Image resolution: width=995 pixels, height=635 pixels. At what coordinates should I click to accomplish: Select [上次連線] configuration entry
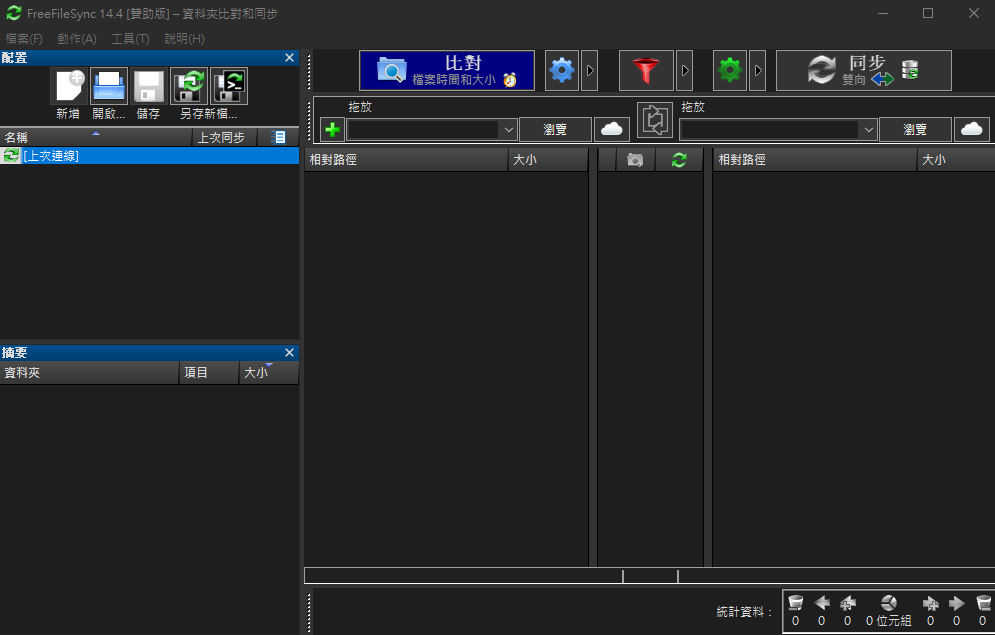[149, 155]
